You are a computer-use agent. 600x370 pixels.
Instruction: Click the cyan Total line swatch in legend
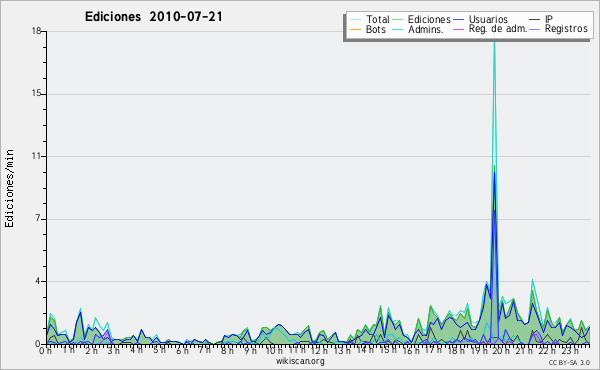point(355,20)
